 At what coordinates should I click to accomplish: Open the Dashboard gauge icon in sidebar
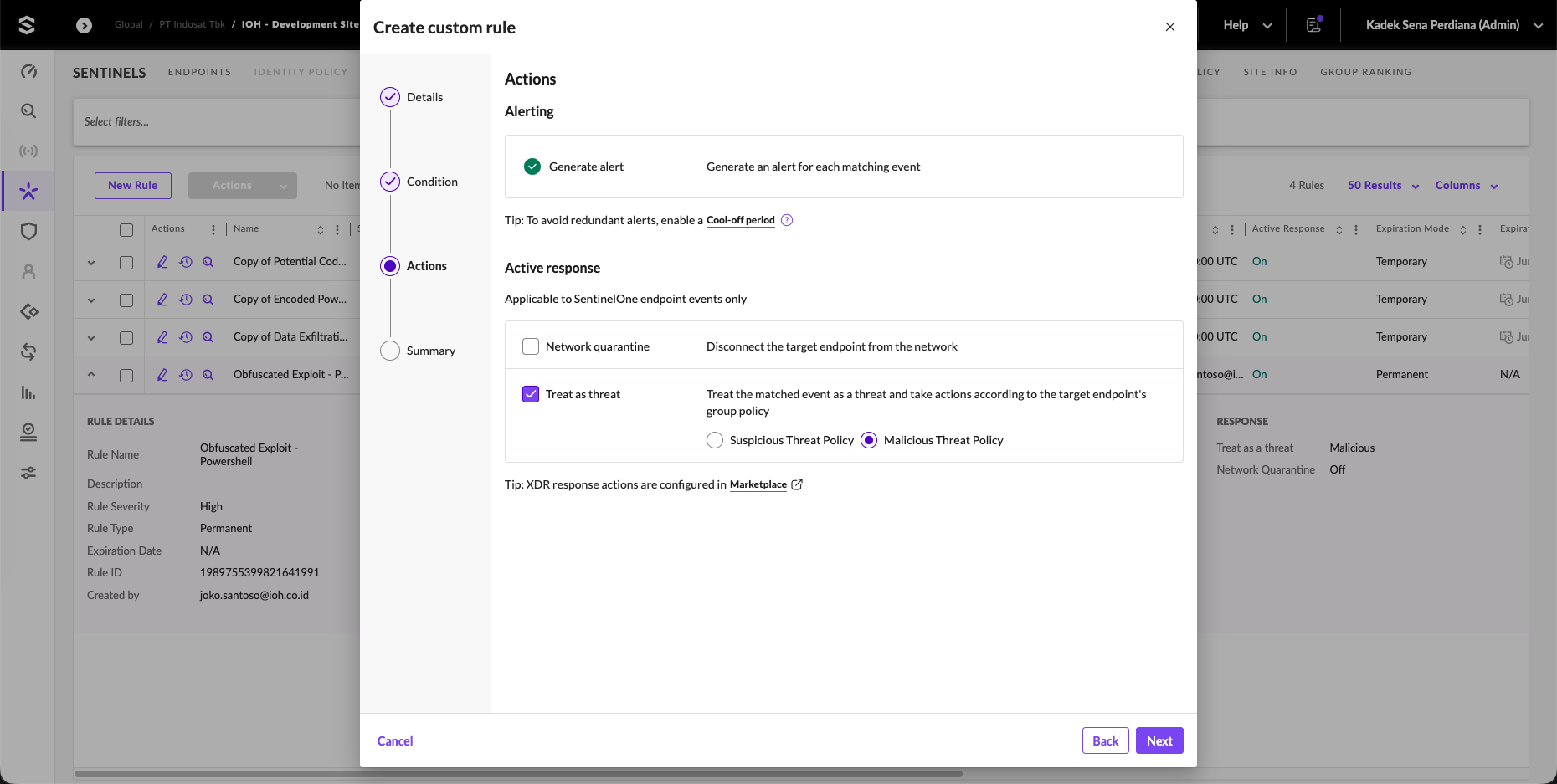pyautogui.click(x=28, y=71)
